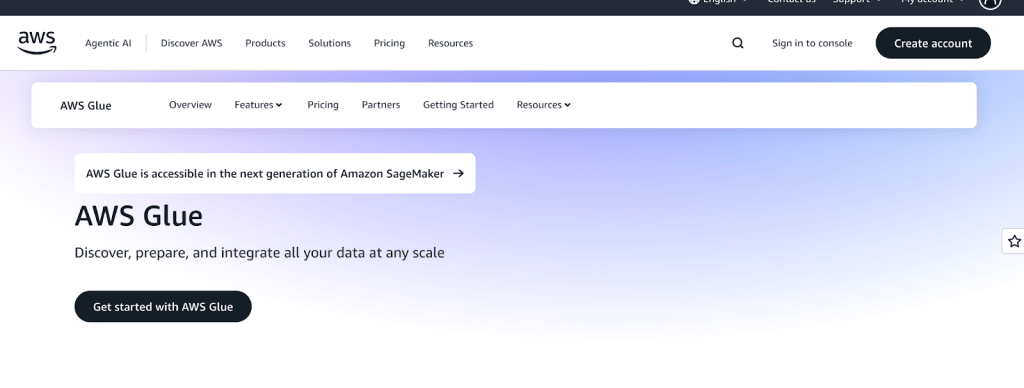Screen dimensions: 1024x388
Task: Open the Glue Pricing tab
Action: 323,105
